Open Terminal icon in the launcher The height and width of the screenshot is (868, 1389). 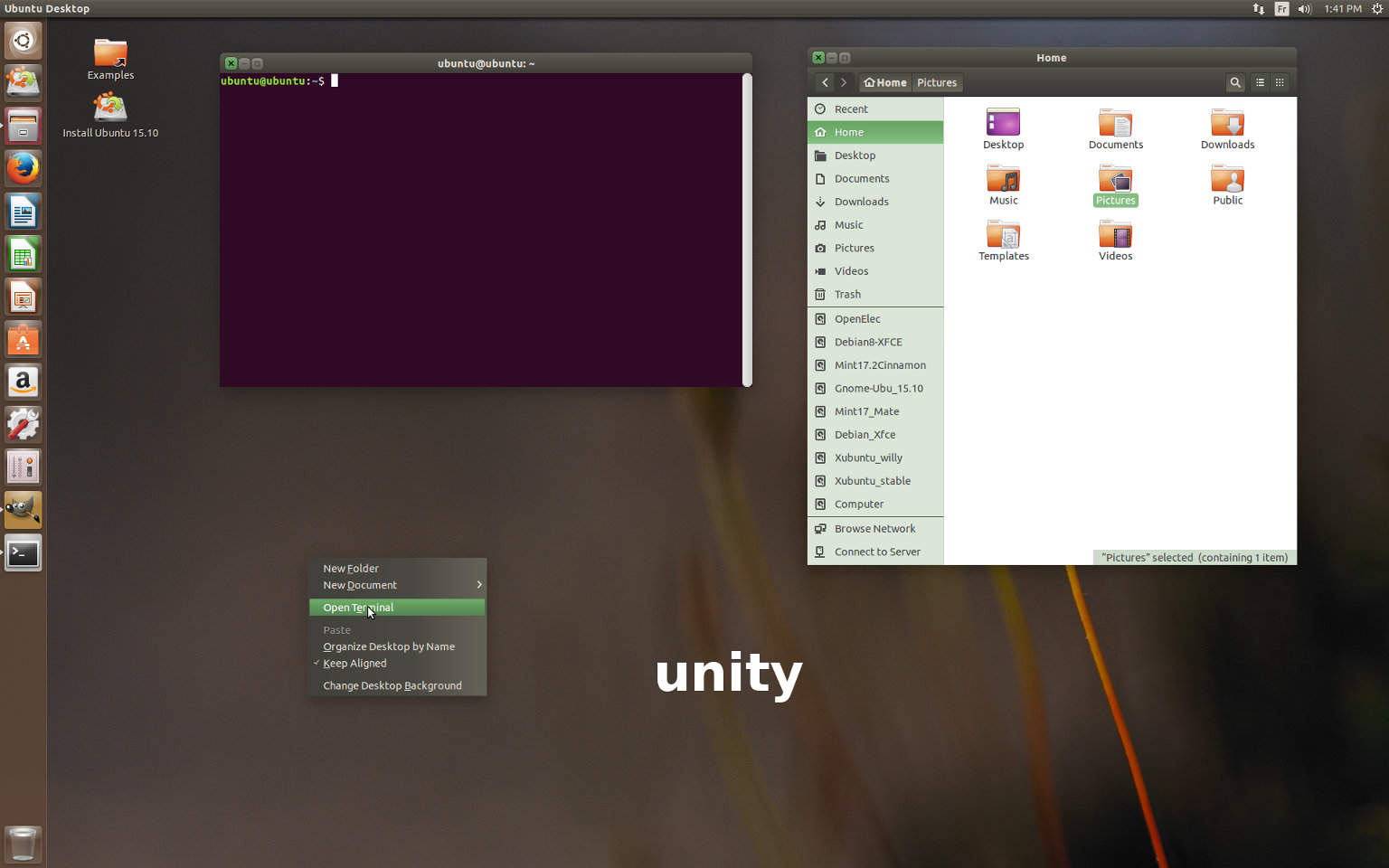[x=23, y=552]
